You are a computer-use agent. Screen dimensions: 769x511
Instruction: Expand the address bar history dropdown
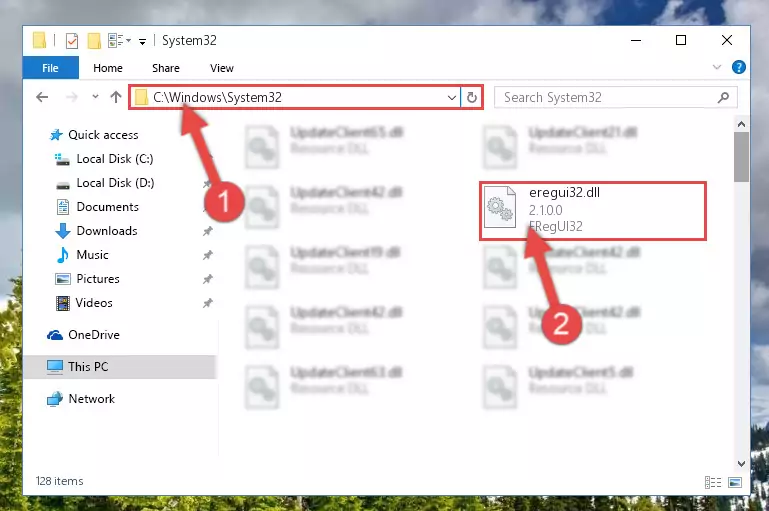click(x=452, y=98)
